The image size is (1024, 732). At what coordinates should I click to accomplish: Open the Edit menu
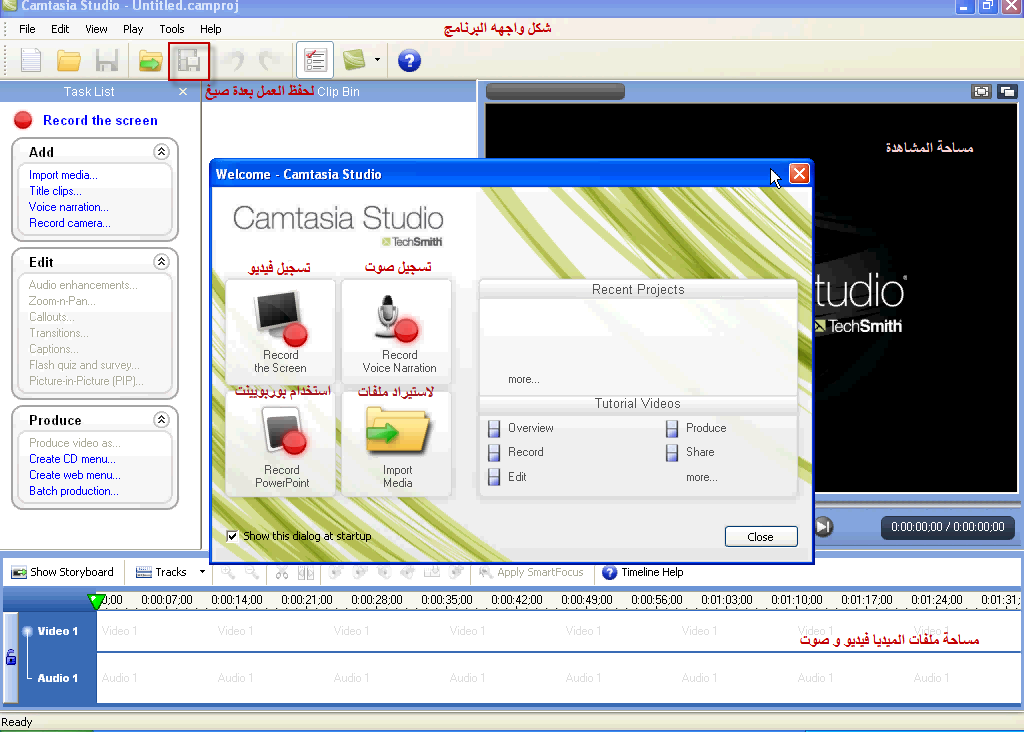[x=60, y=29]
